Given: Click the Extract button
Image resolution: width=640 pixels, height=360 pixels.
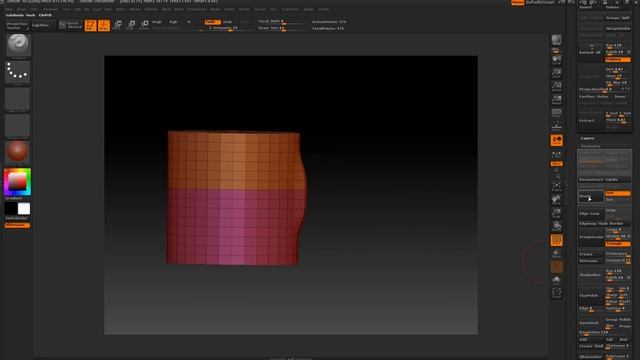Looking at the screenshot, I should pyautogui.click(x=591, y=120).
